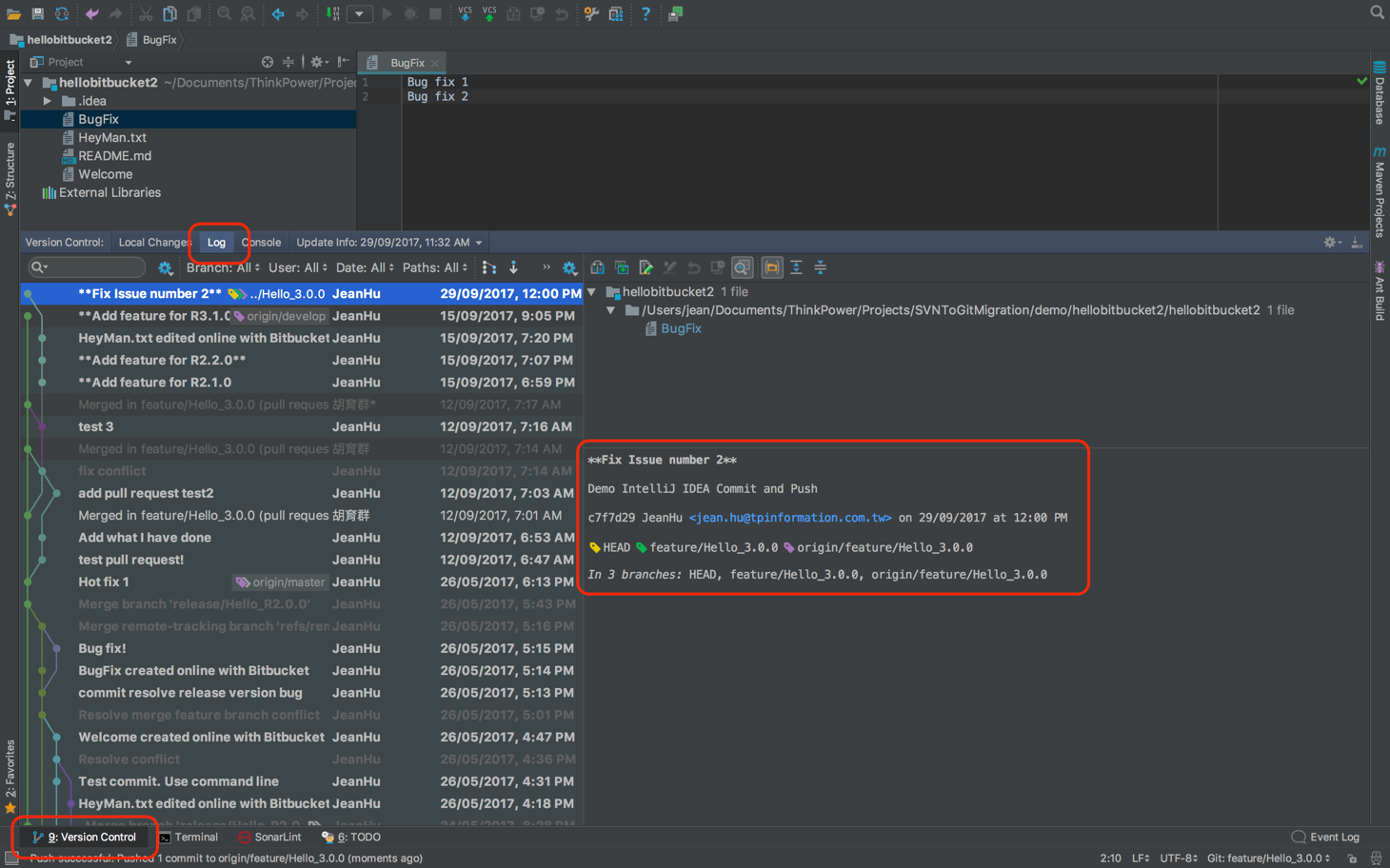The width and height of the screenshot is (1390, 868).
Task: Open the BugFix file in changed files
Action: 681,328
